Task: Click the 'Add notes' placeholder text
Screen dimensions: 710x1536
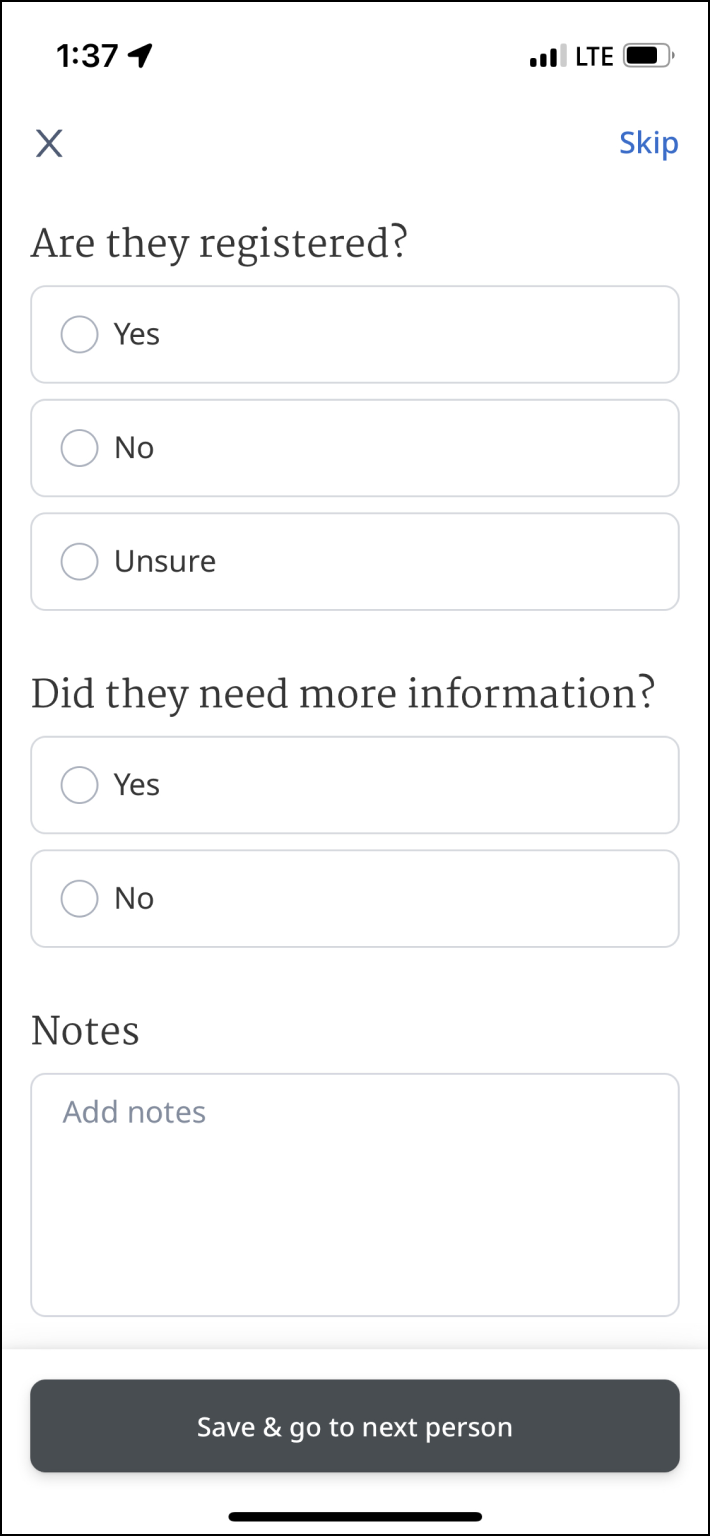Action: [134, 1112]
